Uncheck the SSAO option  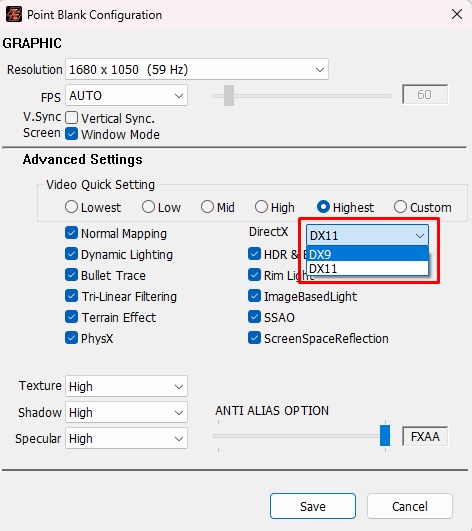point(254,317)
